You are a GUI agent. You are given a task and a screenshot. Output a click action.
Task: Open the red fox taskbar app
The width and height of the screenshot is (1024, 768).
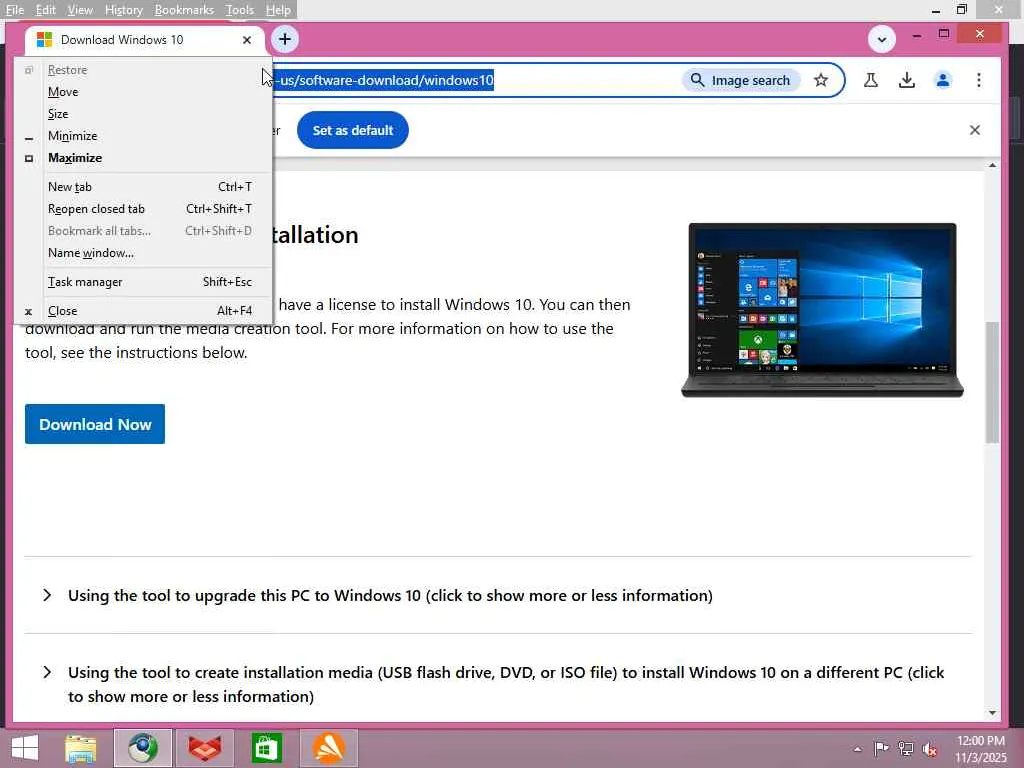pyautogui.click(x=204, y=748)
